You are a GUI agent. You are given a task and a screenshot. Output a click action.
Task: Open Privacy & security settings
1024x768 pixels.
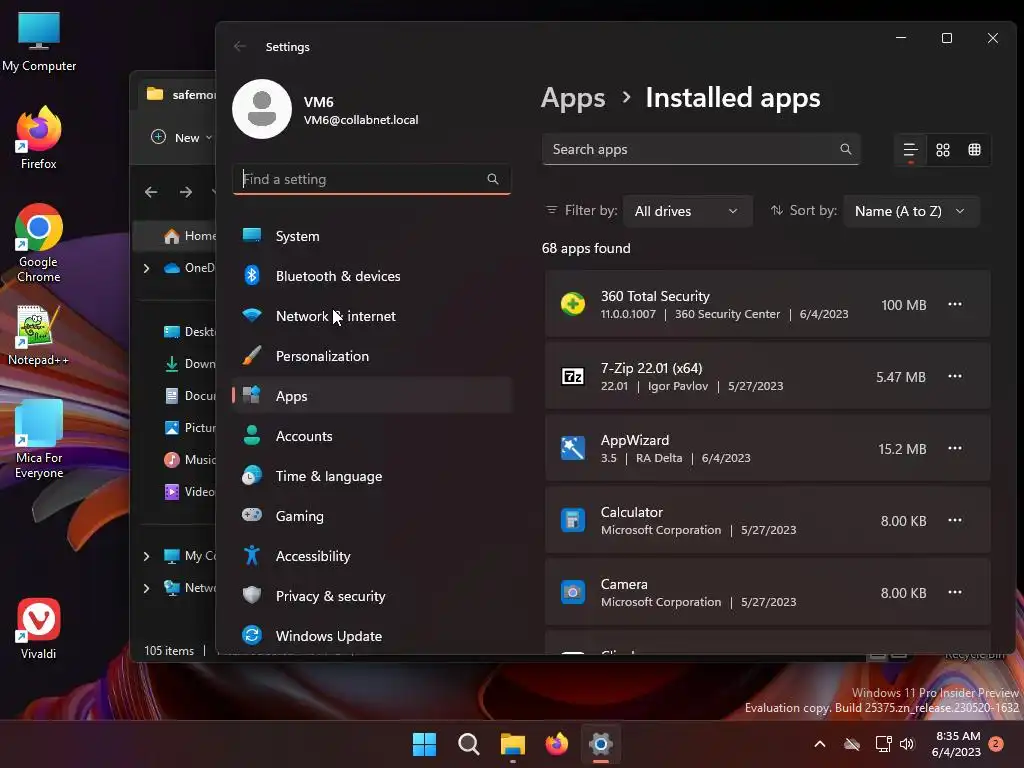click(x=372, y=596)
